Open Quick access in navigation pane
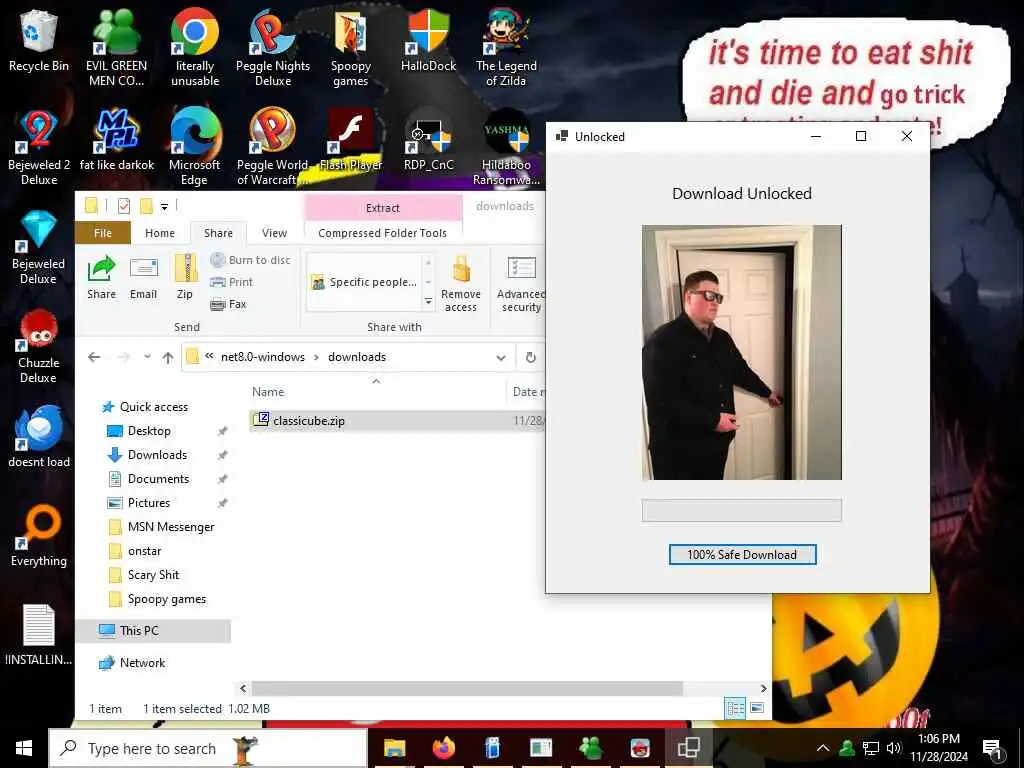1024x768 pixels. (153, 407)
